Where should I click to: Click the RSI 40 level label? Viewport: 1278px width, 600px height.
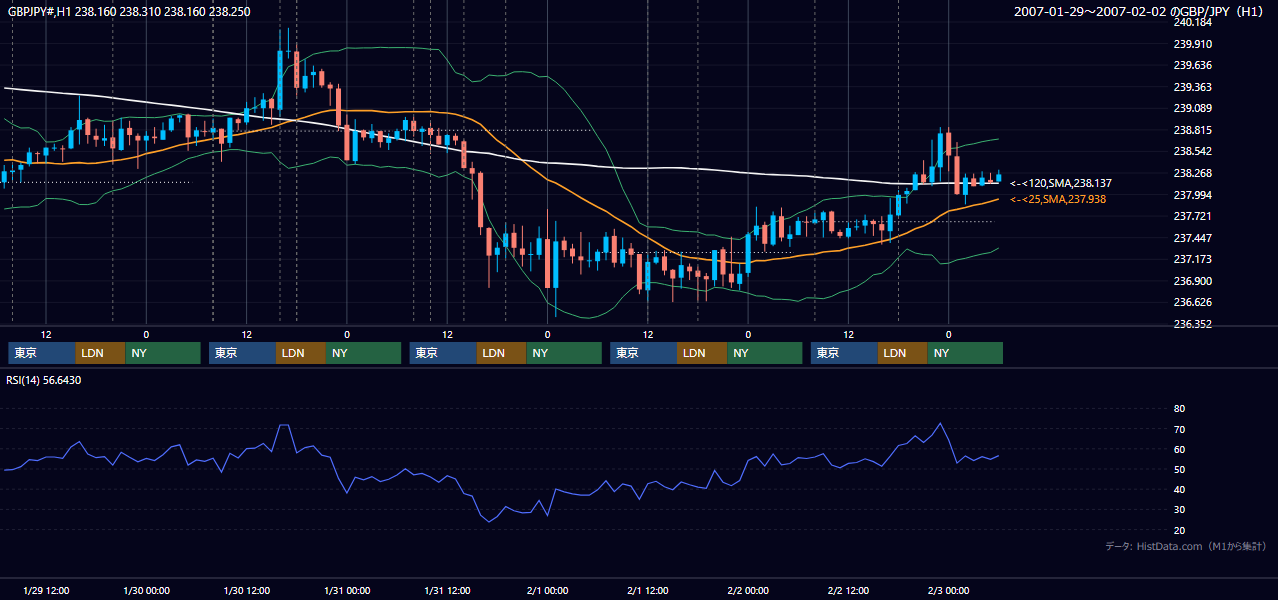click(1179, 489)
